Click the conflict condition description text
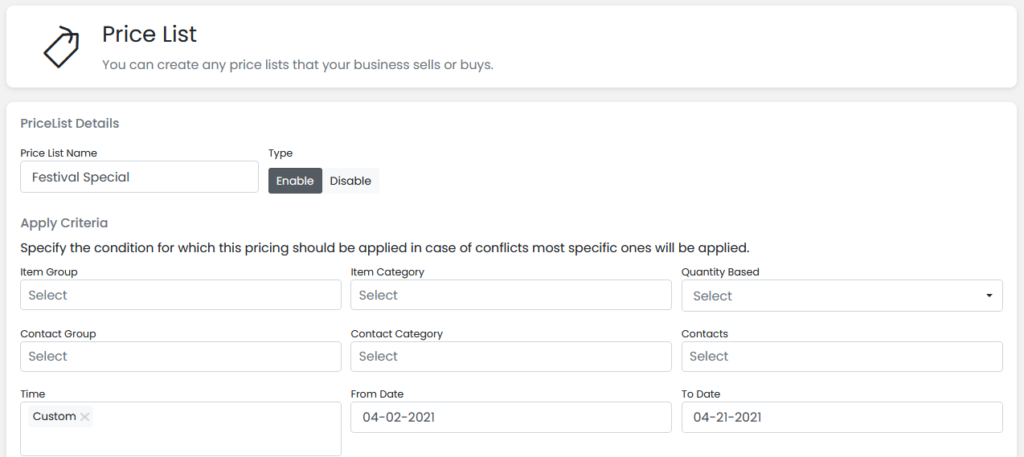This screenshot has height=457, width=1024. click(x=385, y=248)
